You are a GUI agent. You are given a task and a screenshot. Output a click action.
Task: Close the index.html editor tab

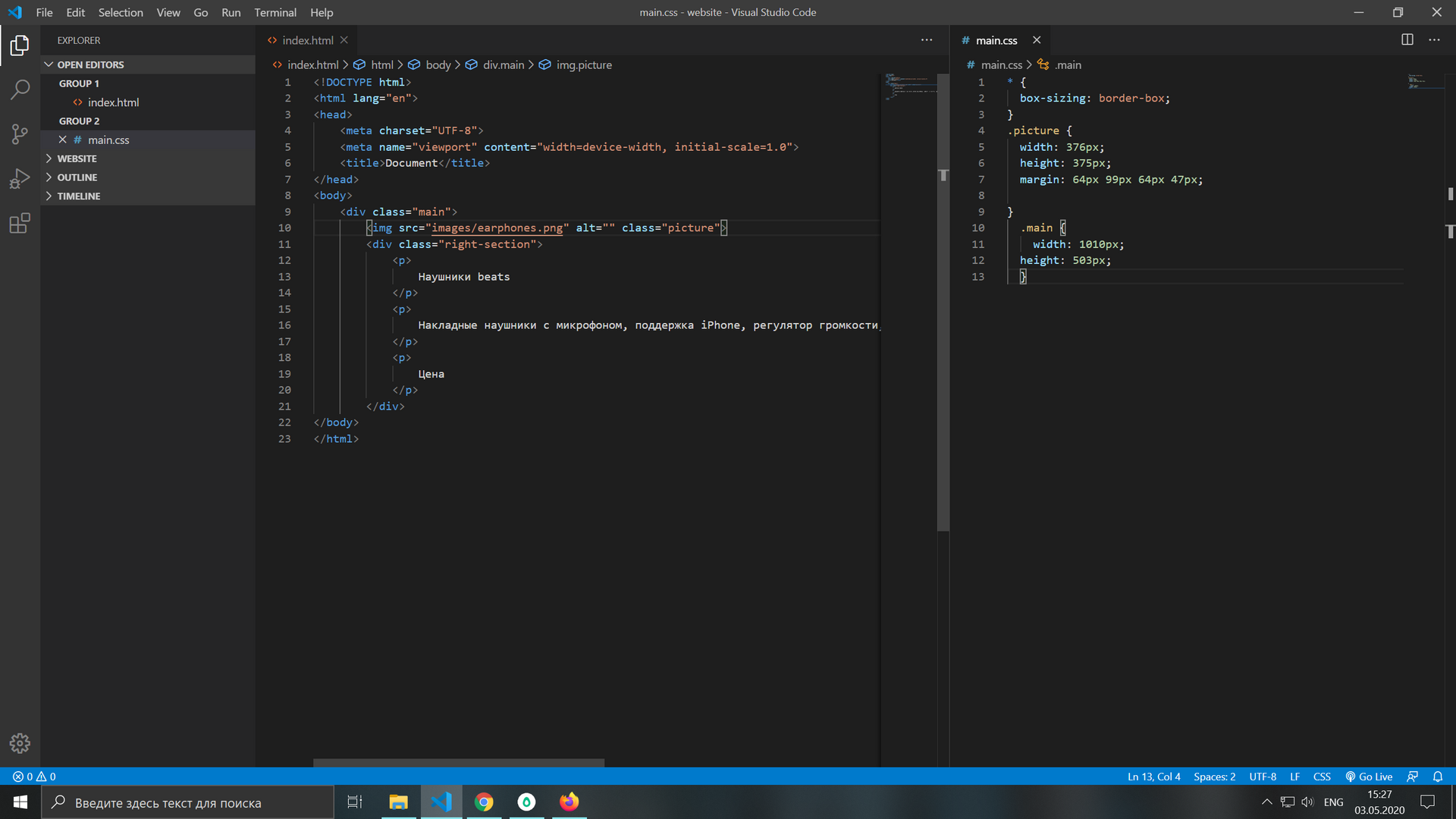tap(344, 40)
